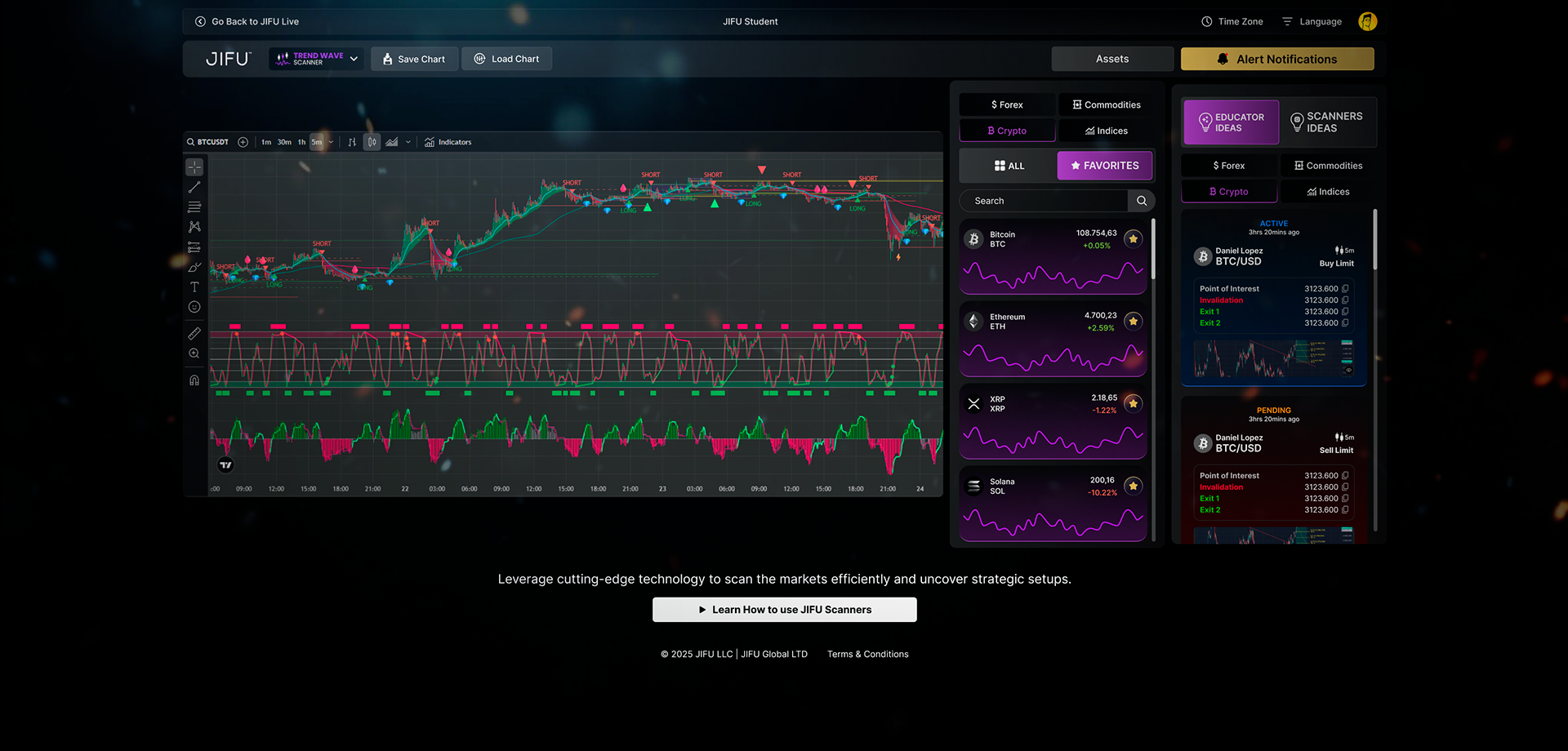Viewport: 1568px width, 751px height.
Task: Switch assets list to ALL tab
Action: coord(1009,166)
